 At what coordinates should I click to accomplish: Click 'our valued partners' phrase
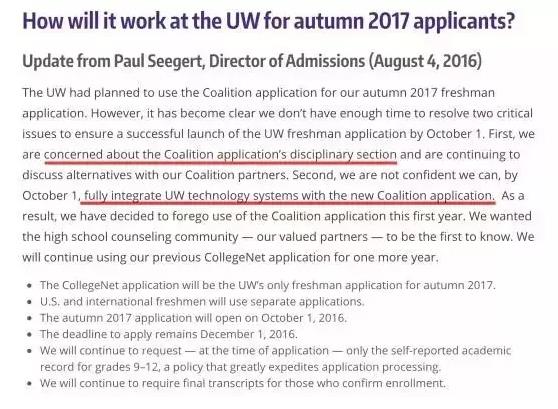coord(312,237)
